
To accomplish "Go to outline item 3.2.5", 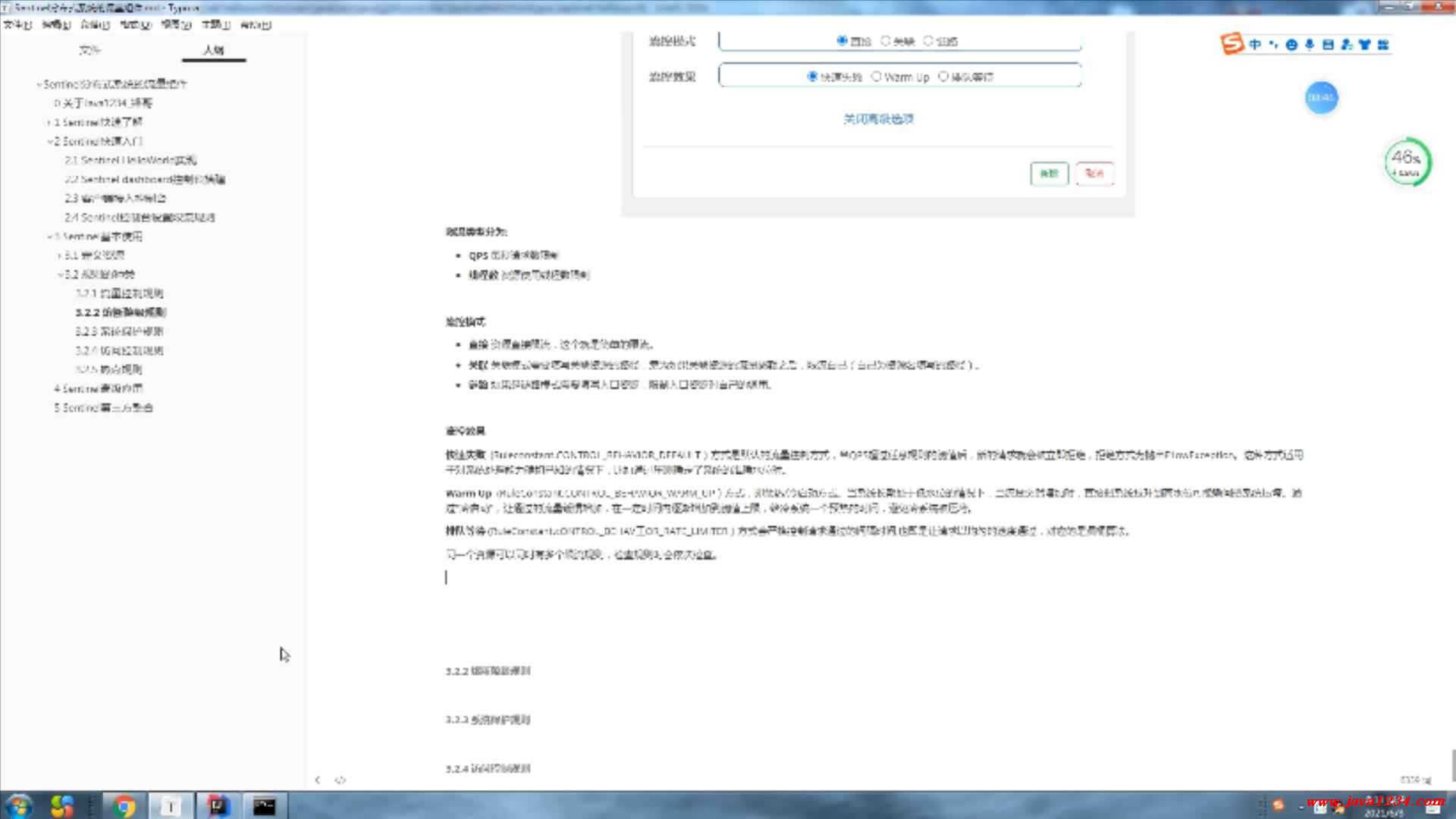I will click(108, 369).
